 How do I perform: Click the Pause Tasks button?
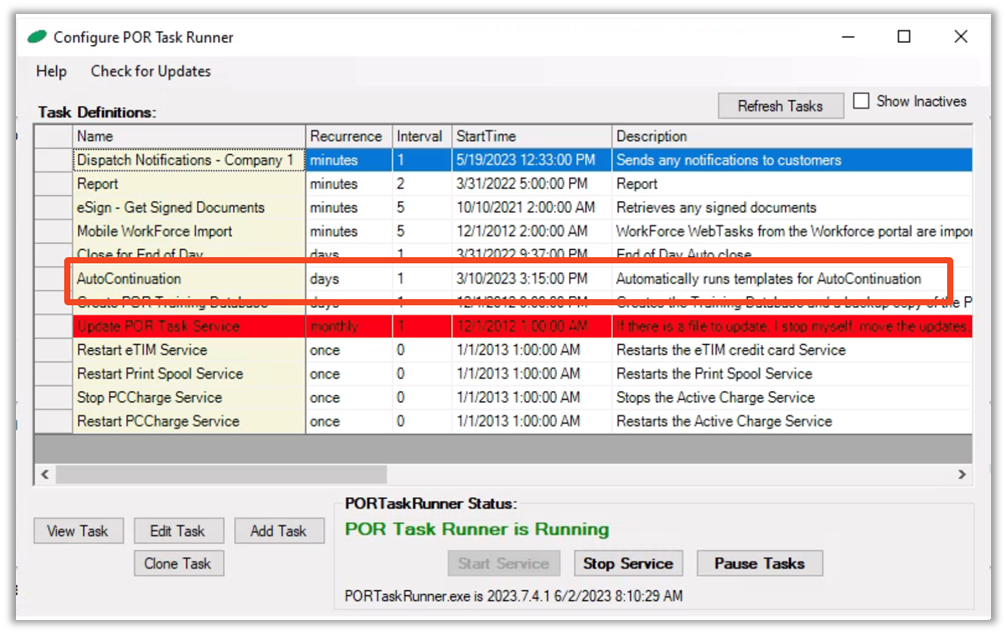(759, 563)
